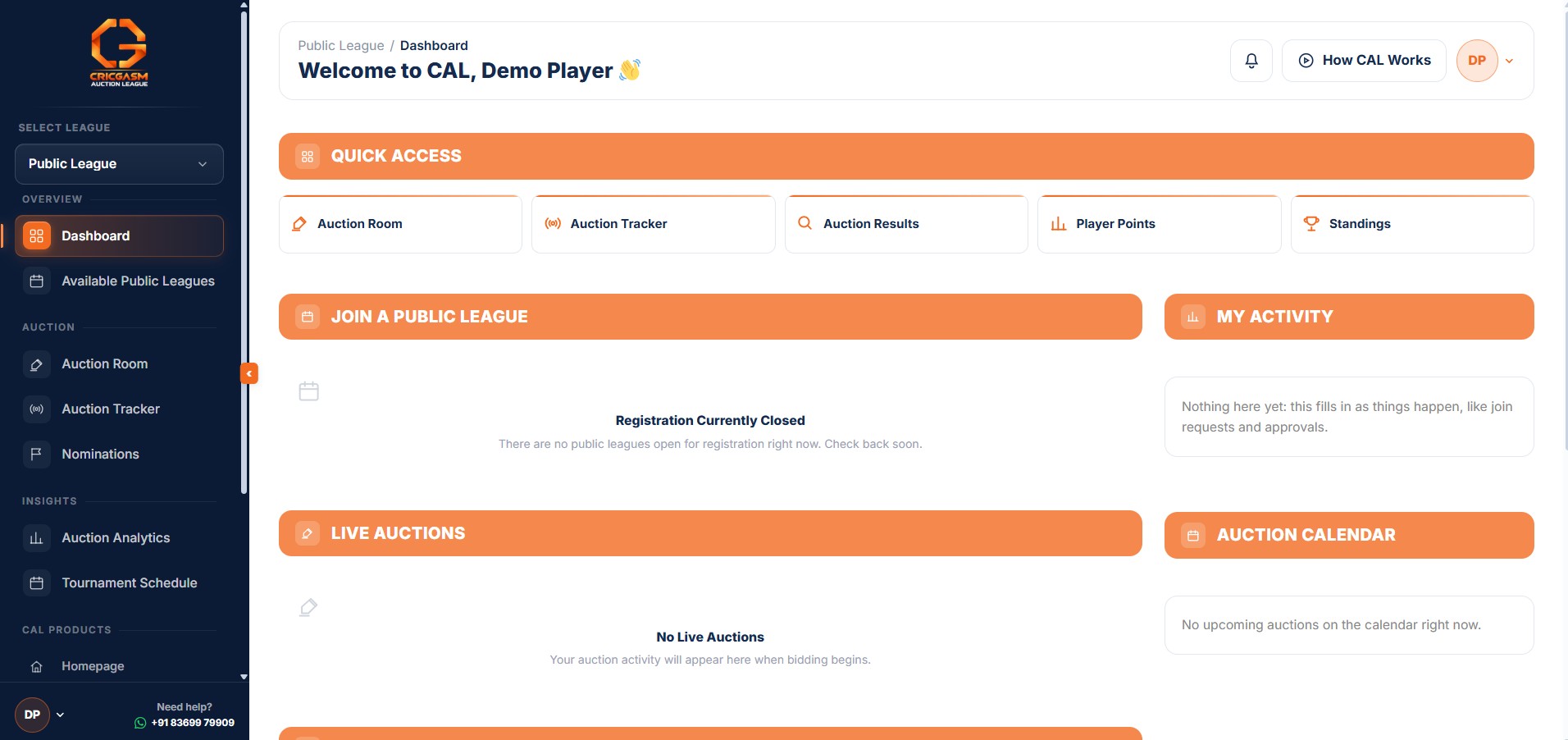Click the sidebar bottom DP avatar

pyautogui.click(x=32, y=715)
